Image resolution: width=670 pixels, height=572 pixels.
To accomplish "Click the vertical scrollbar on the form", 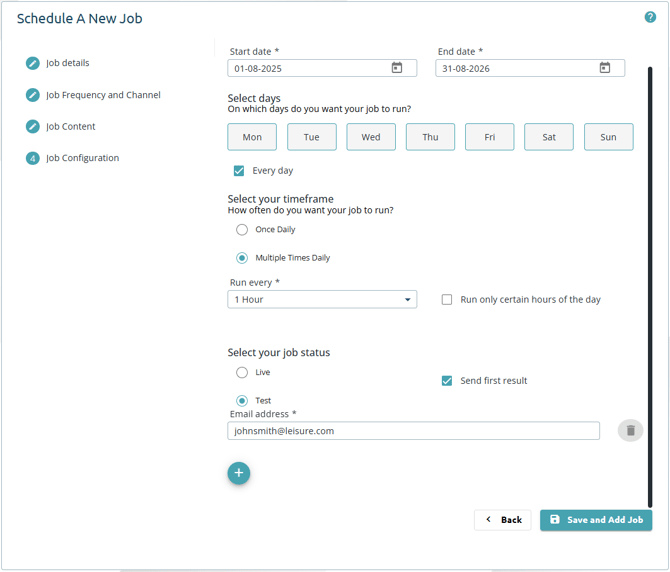I will (650, 287).
